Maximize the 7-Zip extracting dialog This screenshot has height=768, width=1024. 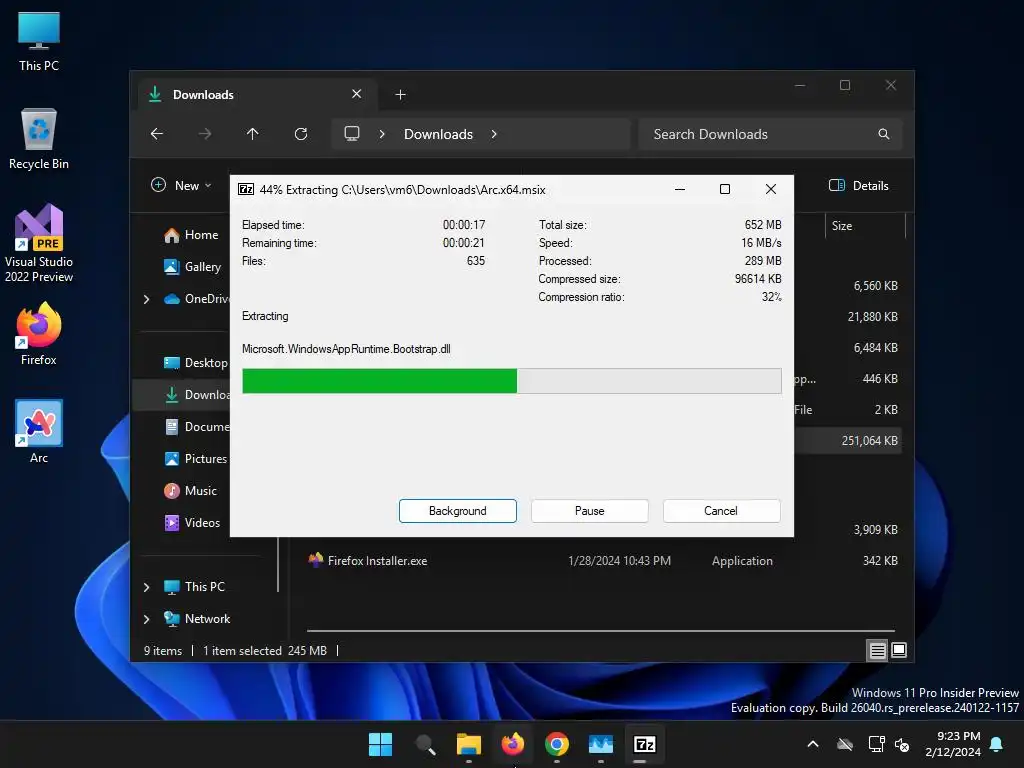725,189
